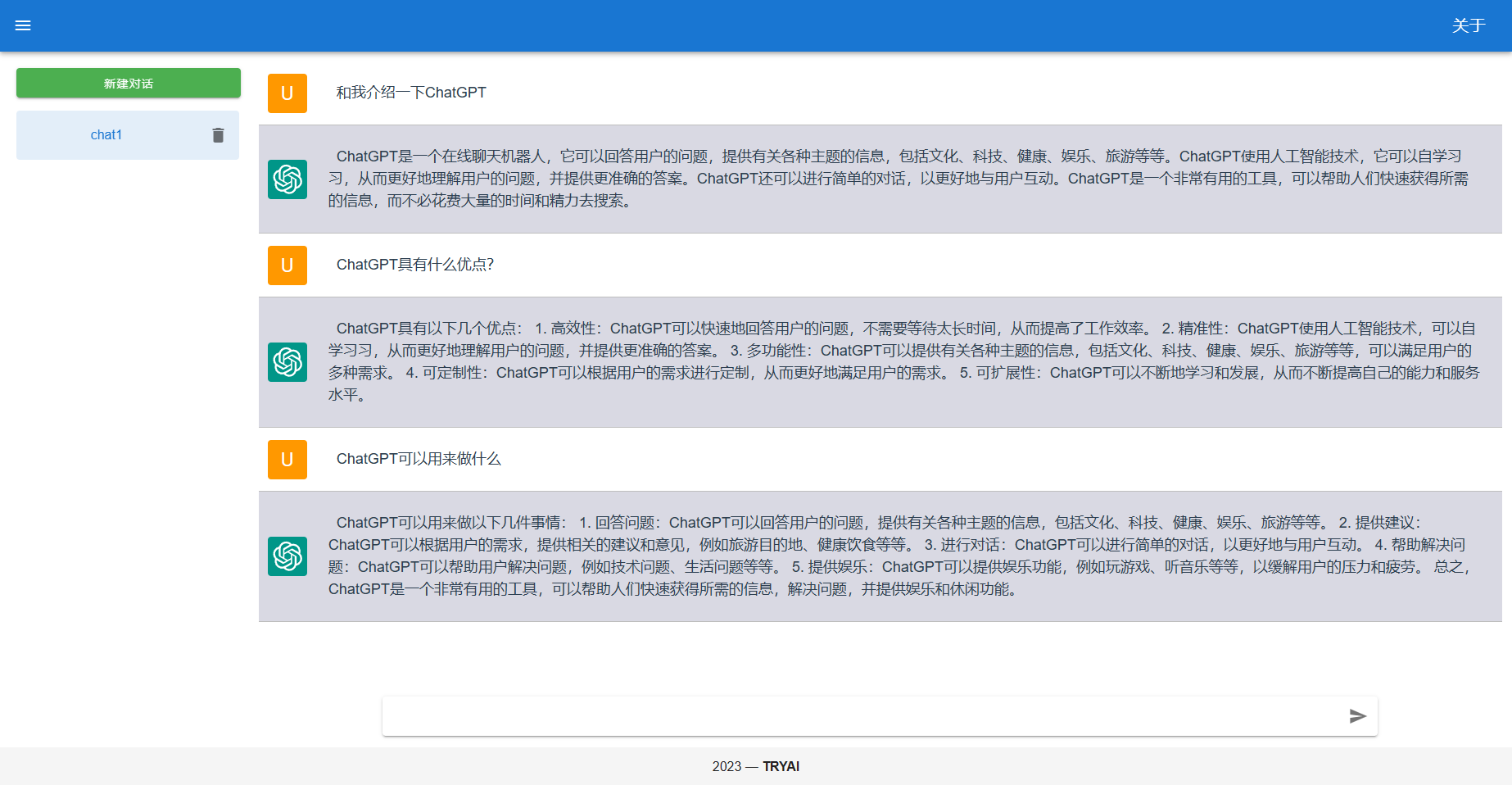Viewport: 1512px width, 785px height.
Task: Click the 2023 footer text
Action: click(x=725, y=767)
